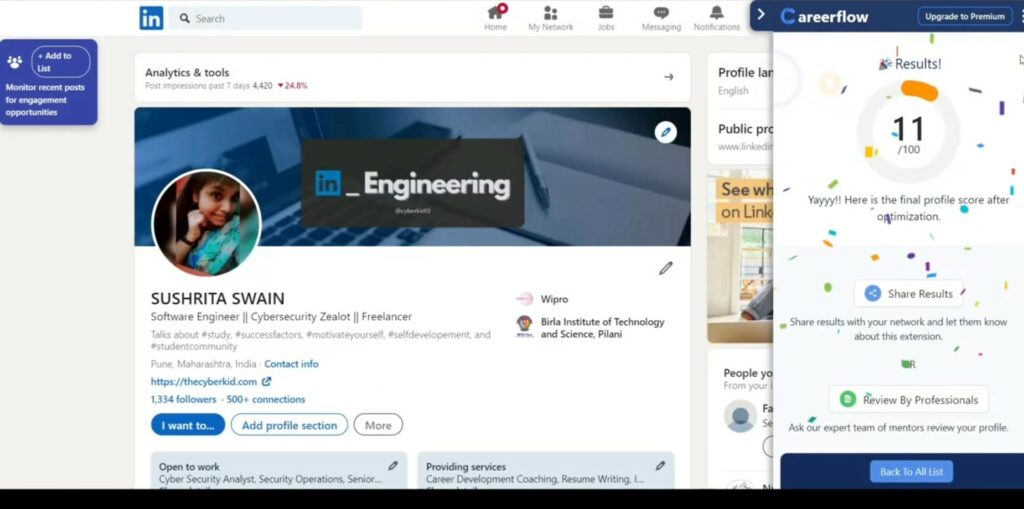Click the Providing services heading

coord(466,467)
